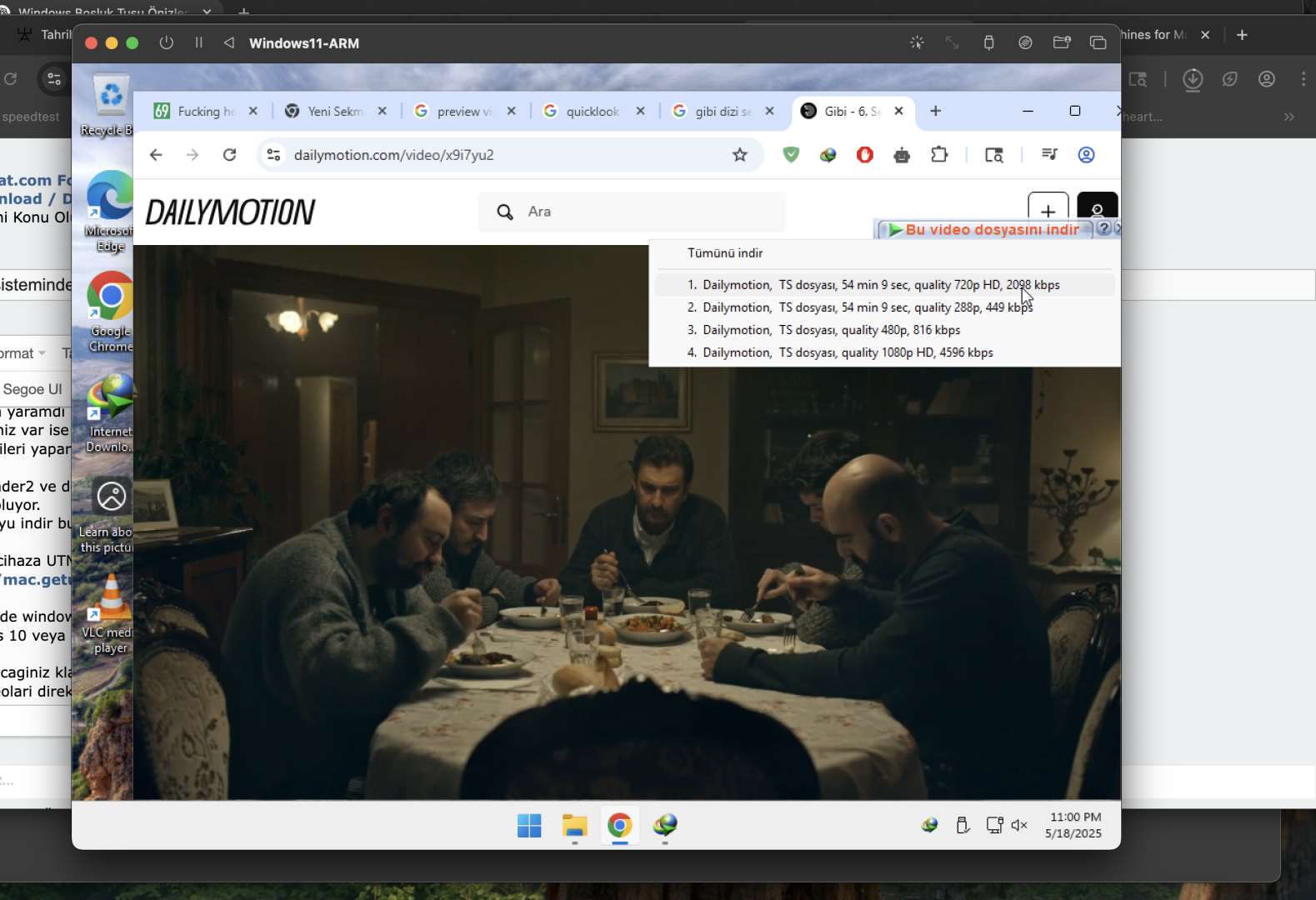Open the 'Segoe UI' font dropdown in background page
Viewport: 1316px width, 900px height.
tap(33, 389)
